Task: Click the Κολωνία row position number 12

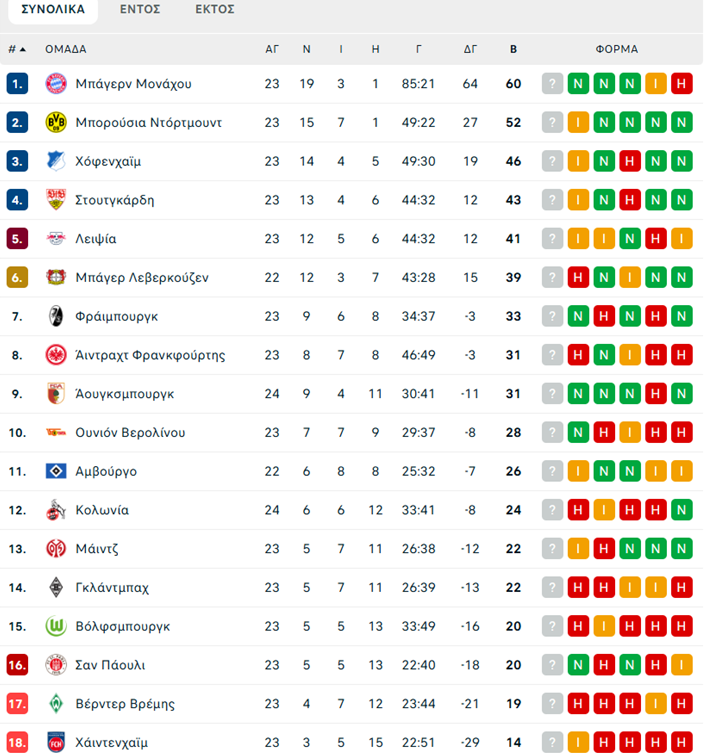Action: point(17,510)
